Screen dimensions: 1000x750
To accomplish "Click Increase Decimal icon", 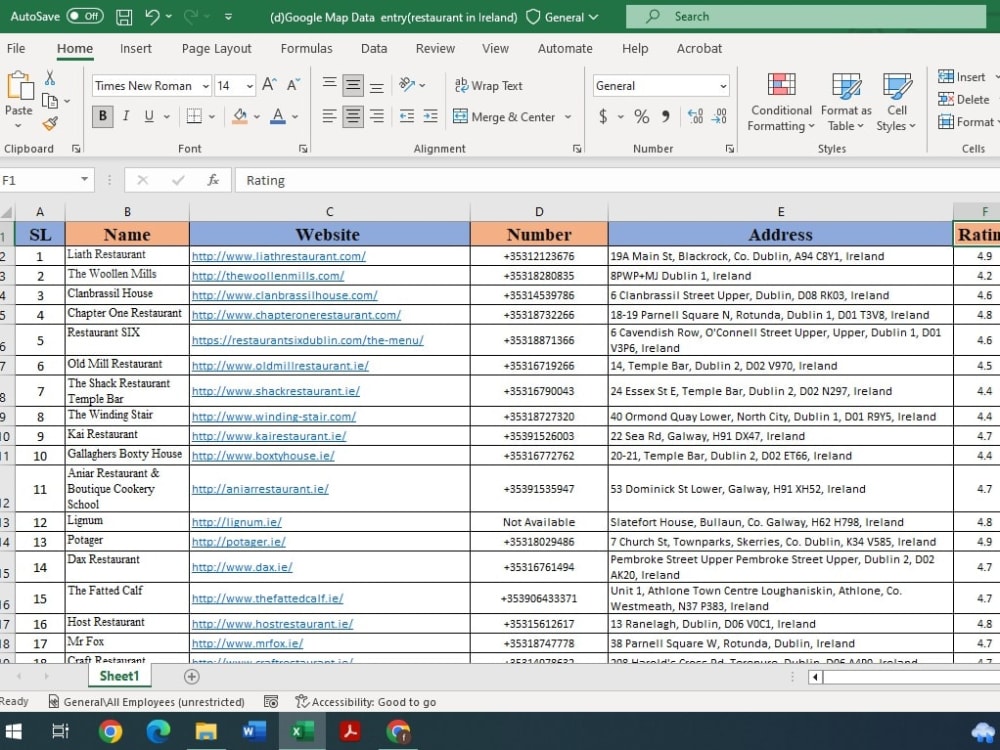I will point(695,116).
